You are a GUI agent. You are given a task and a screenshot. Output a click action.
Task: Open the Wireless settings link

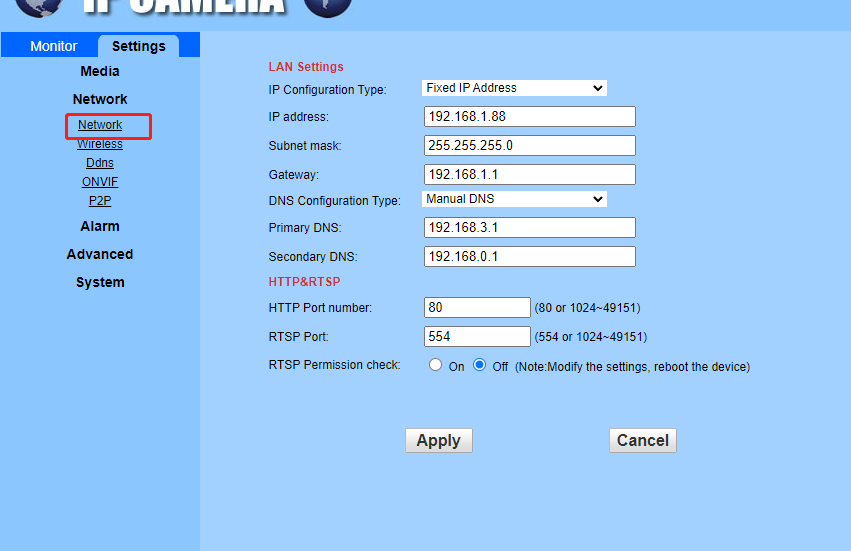(100, 144)
